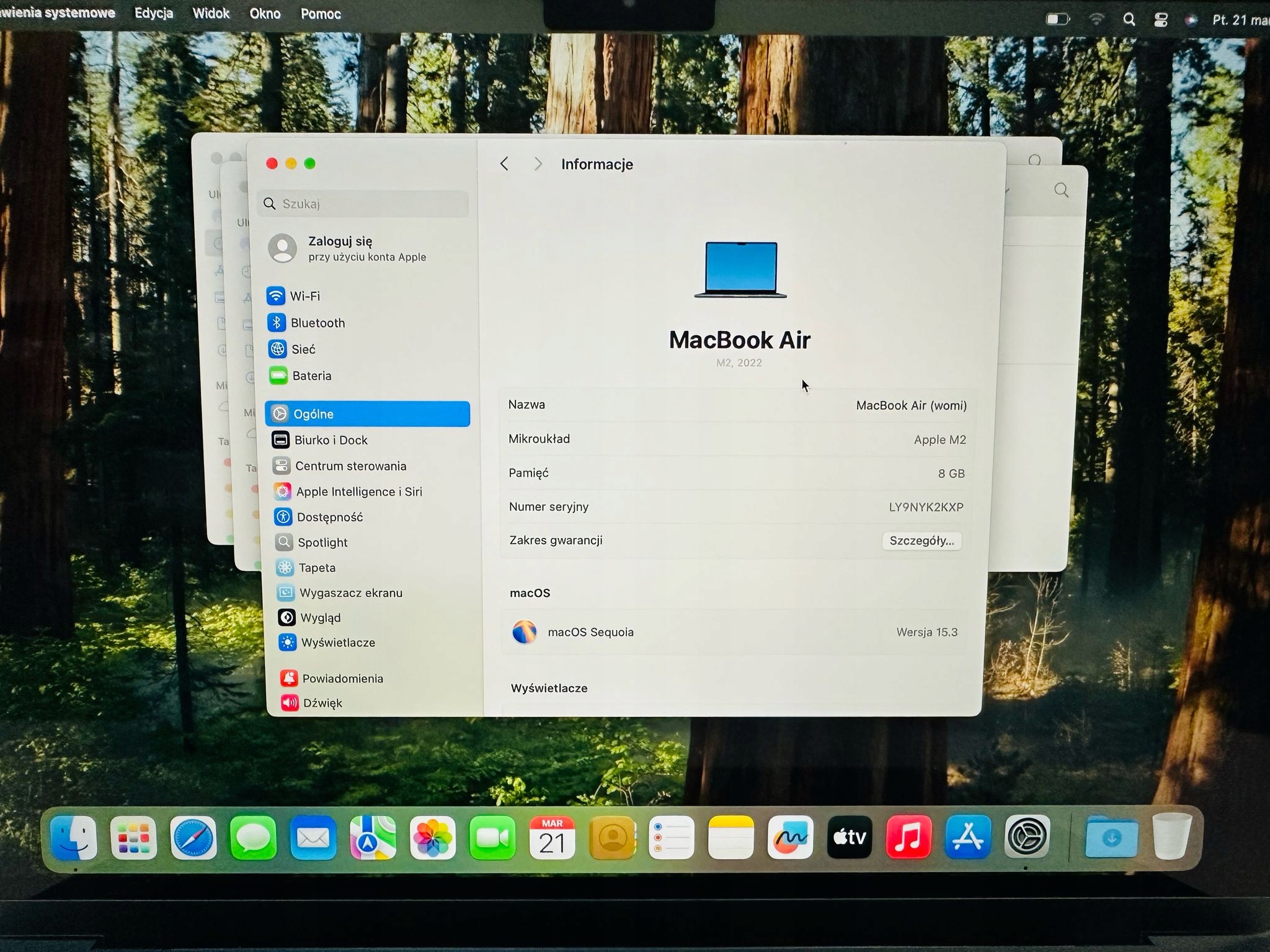
Task: Open Calendar from the Dock
Action: [552, 837]
